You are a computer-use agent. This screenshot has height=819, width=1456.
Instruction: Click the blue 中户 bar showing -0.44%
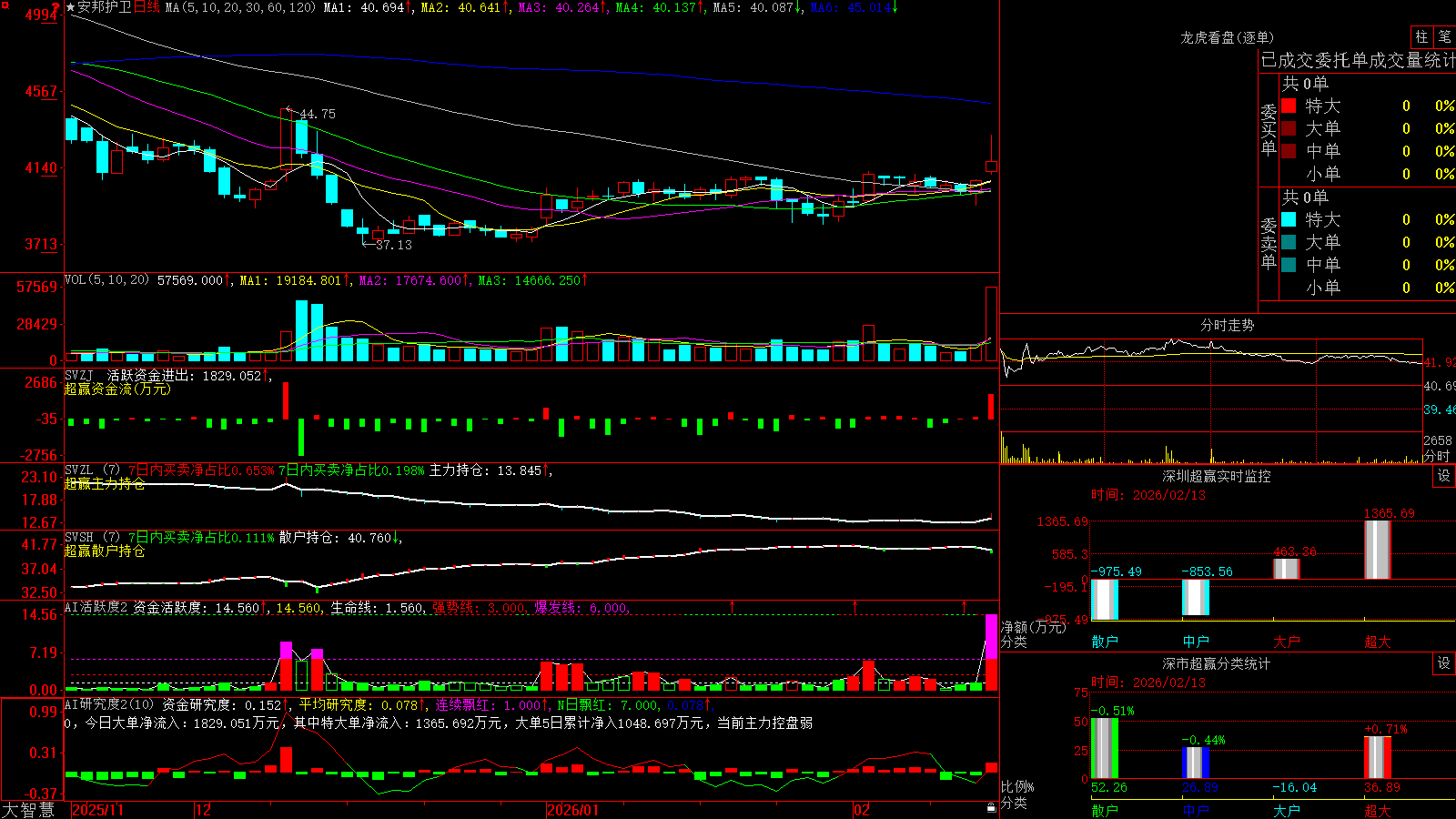(1196, 763)
